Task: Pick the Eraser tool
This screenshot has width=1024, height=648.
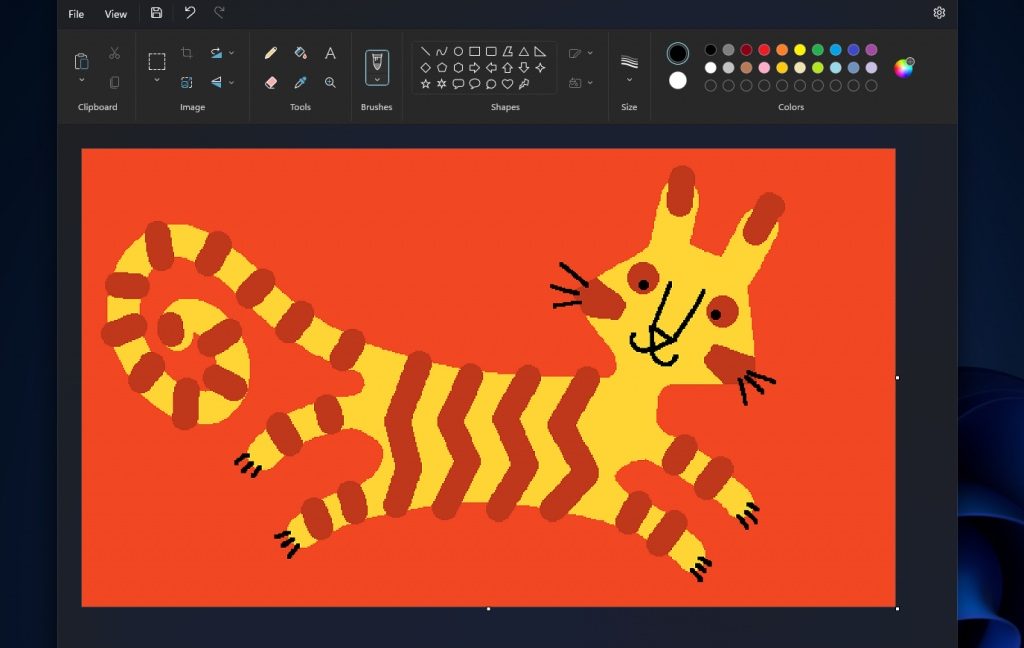Action: coord(271,83)
